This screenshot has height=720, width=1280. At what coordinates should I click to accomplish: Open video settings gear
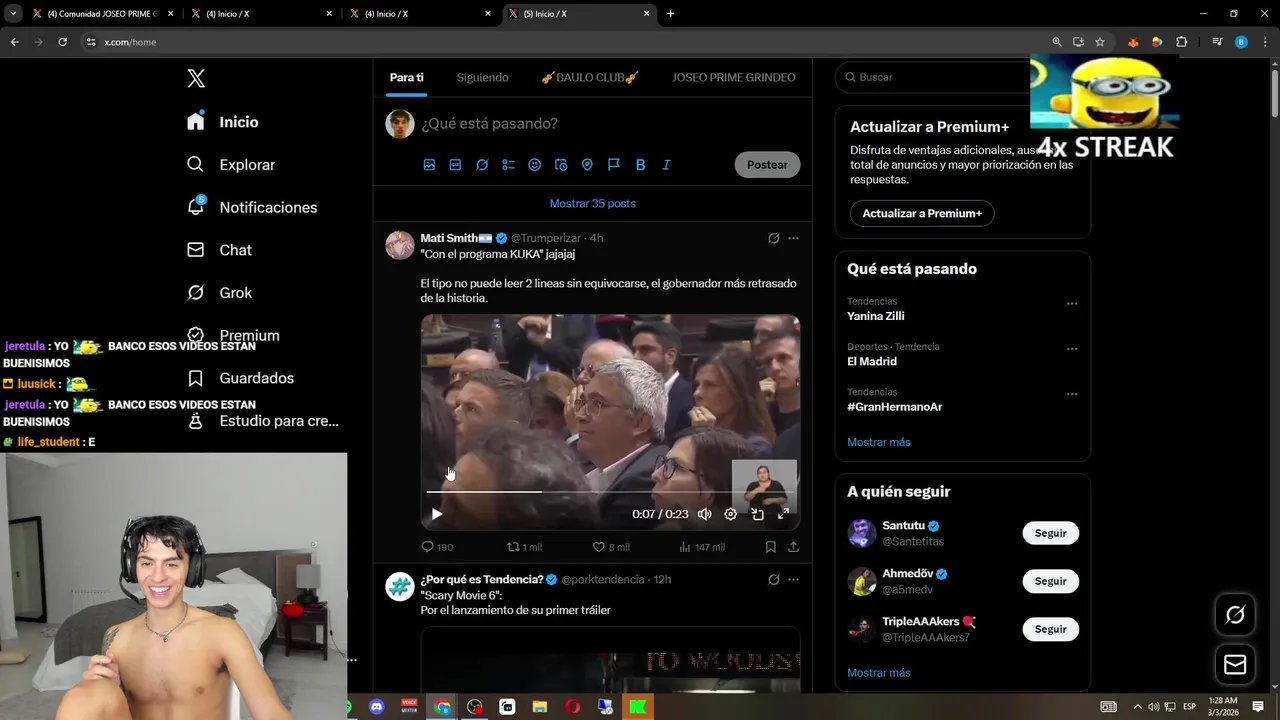click(x=731, y=514)
